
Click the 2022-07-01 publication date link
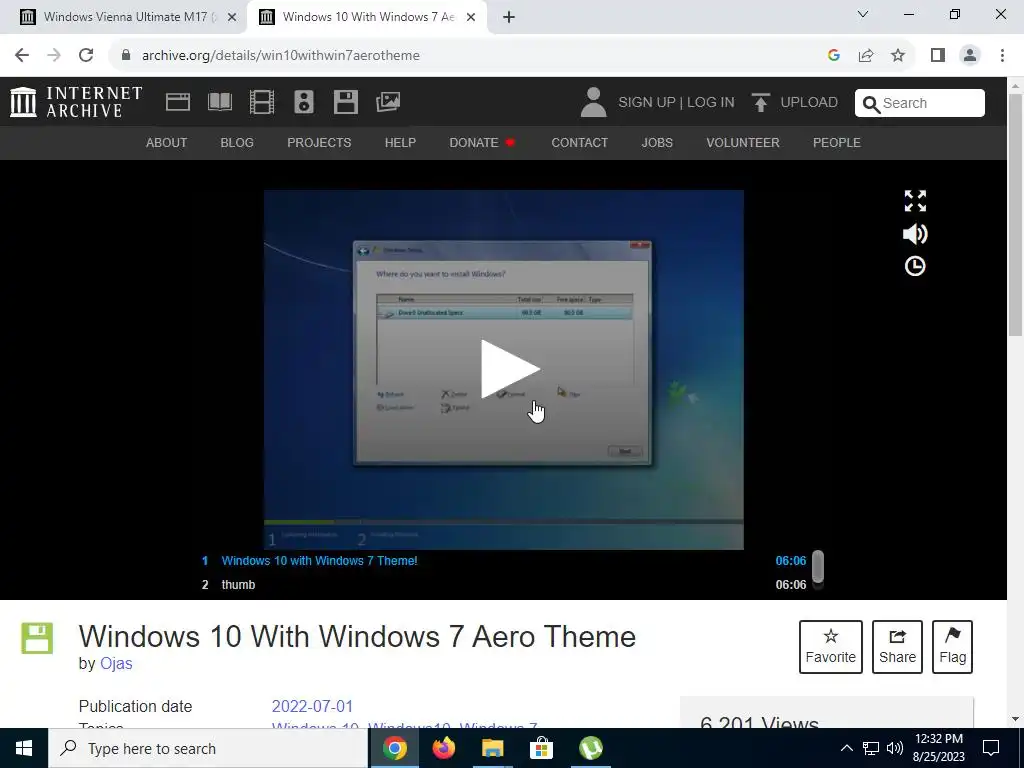pyautogui.click(x=312, y=707)
